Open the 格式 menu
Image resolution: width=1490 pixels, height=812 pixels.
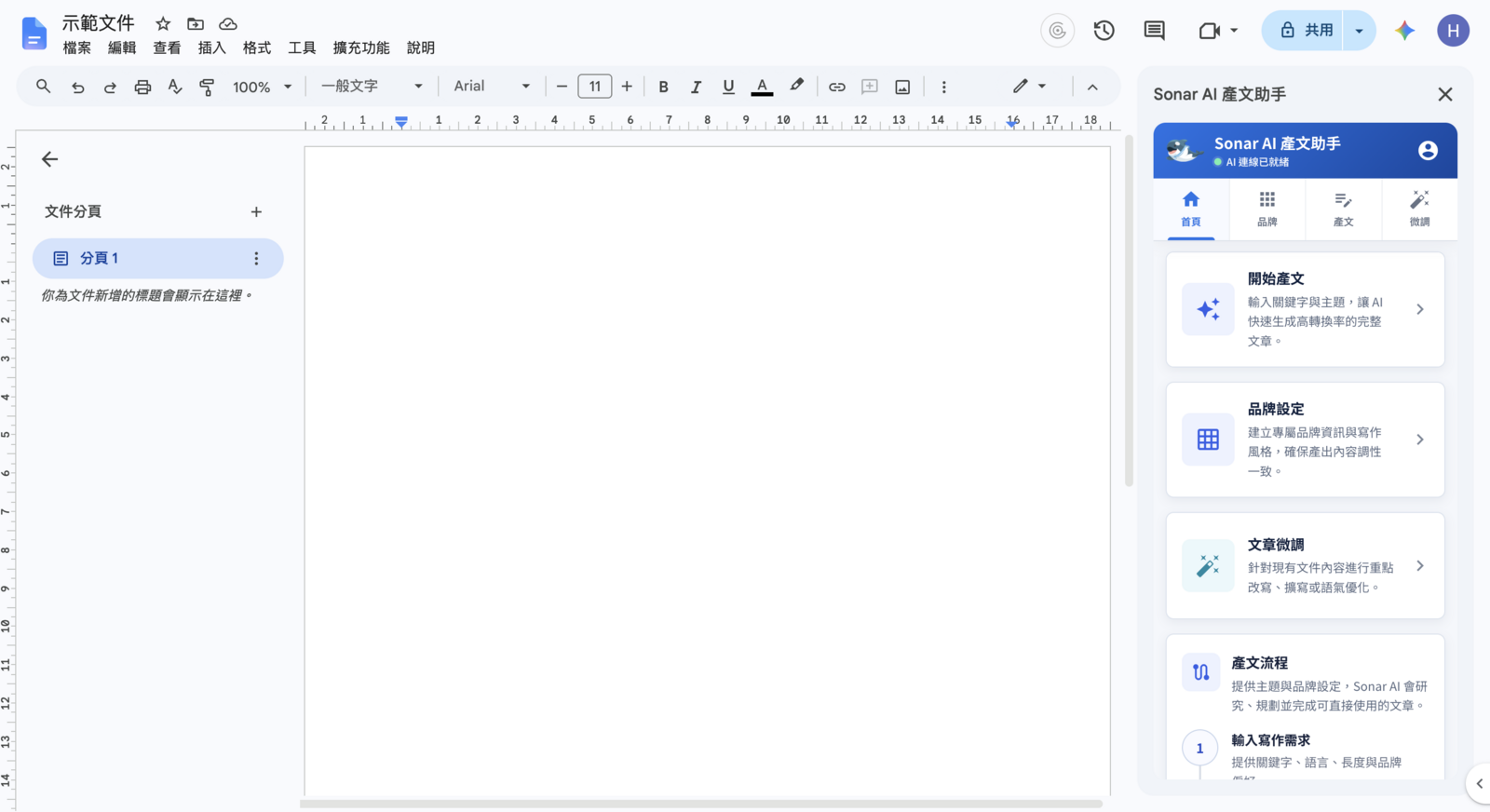(257, 48)
